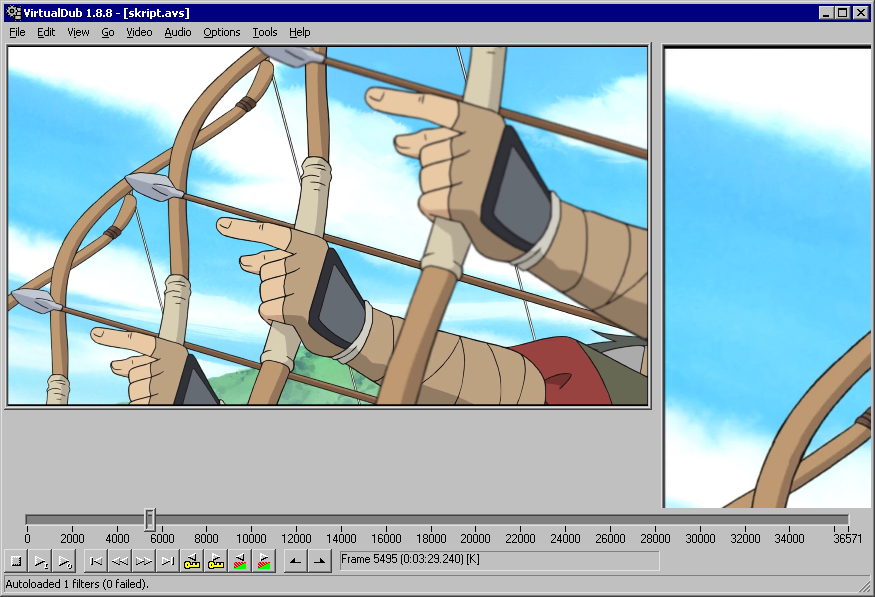Click the timeline label 2000

point(72,538)
